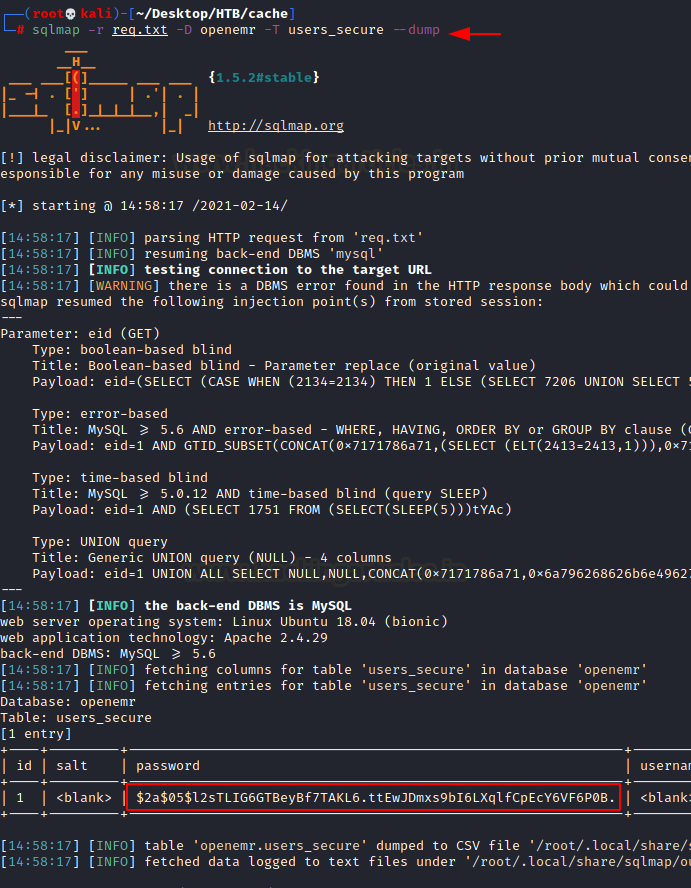Click 'web server operating system' line
This screenshot has width=691, height=888.
(x=224, y=621)
